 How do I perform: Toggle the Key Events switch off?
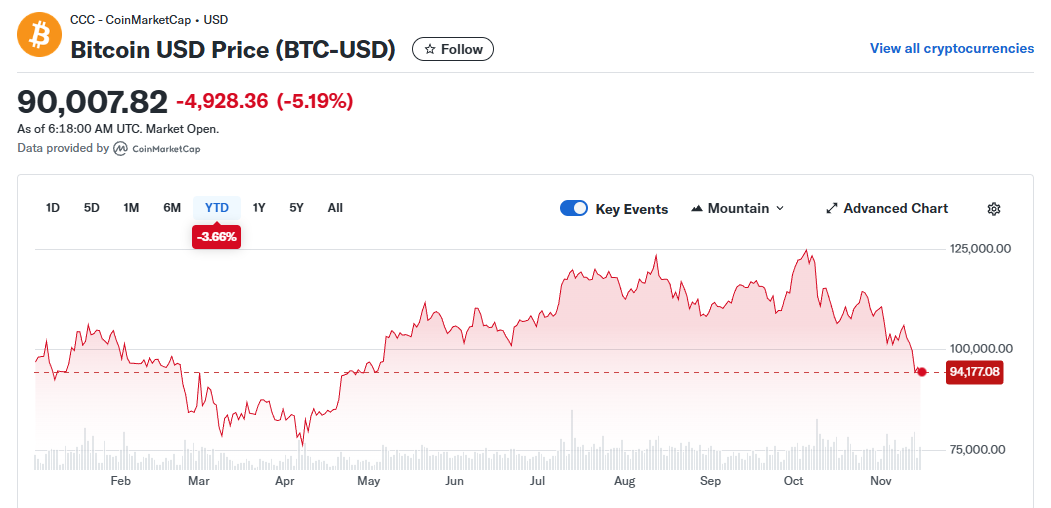coord(574,209)
